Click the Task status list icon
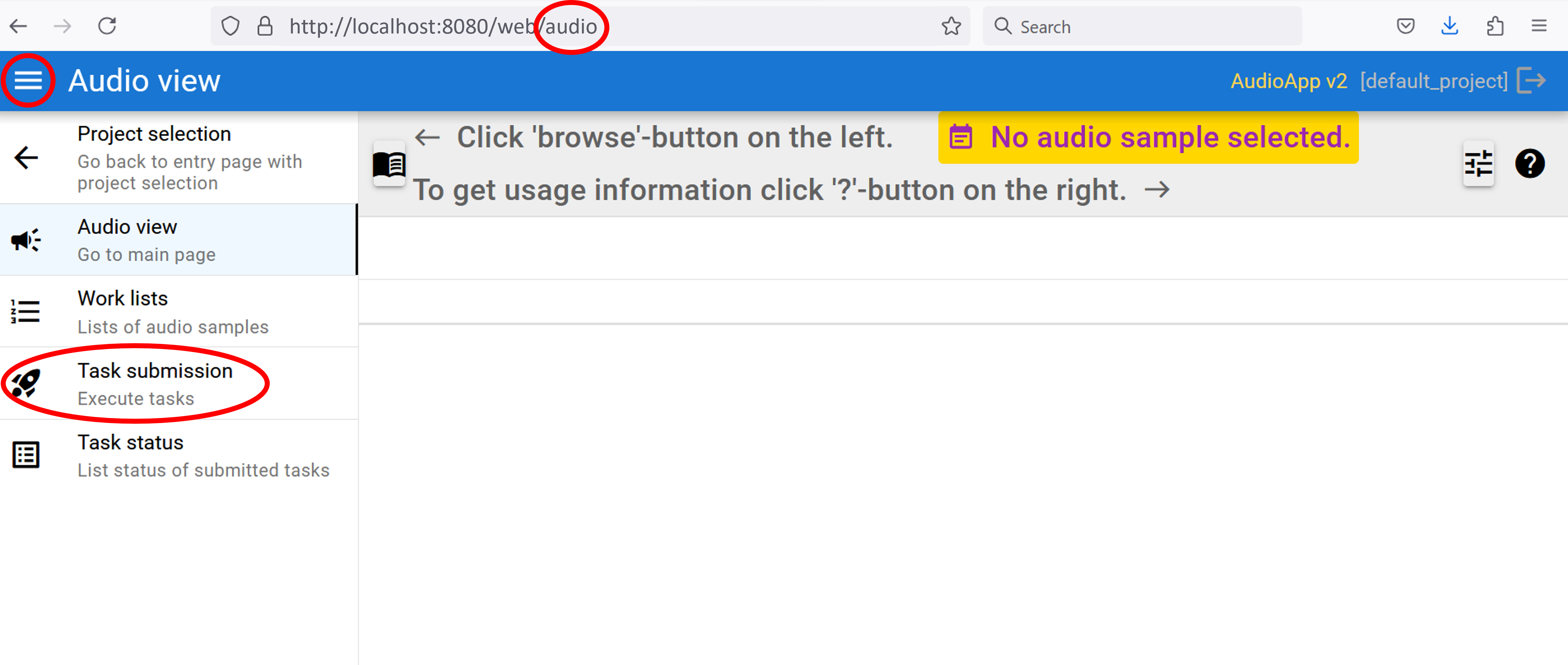This screenshot has height=665, width=1568. tap(26, 455)
